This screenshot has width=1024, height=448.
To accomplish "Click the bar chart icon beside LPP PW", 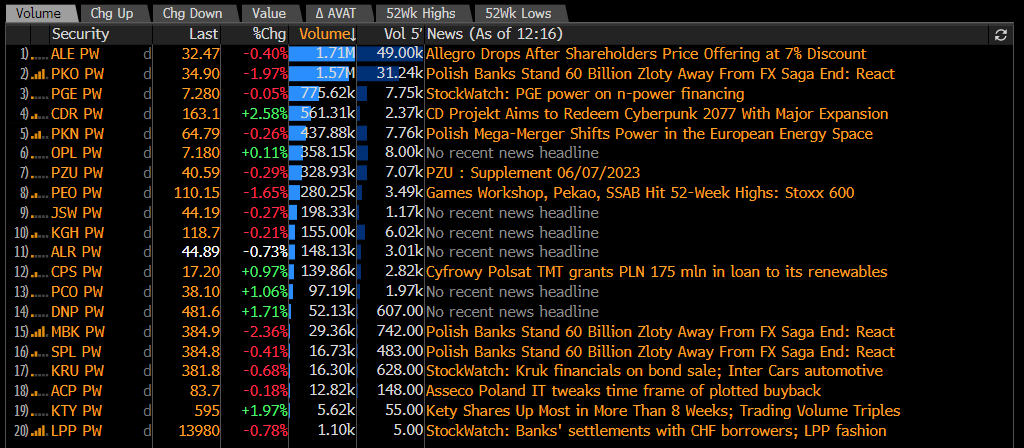I will [x=39, y=432].
